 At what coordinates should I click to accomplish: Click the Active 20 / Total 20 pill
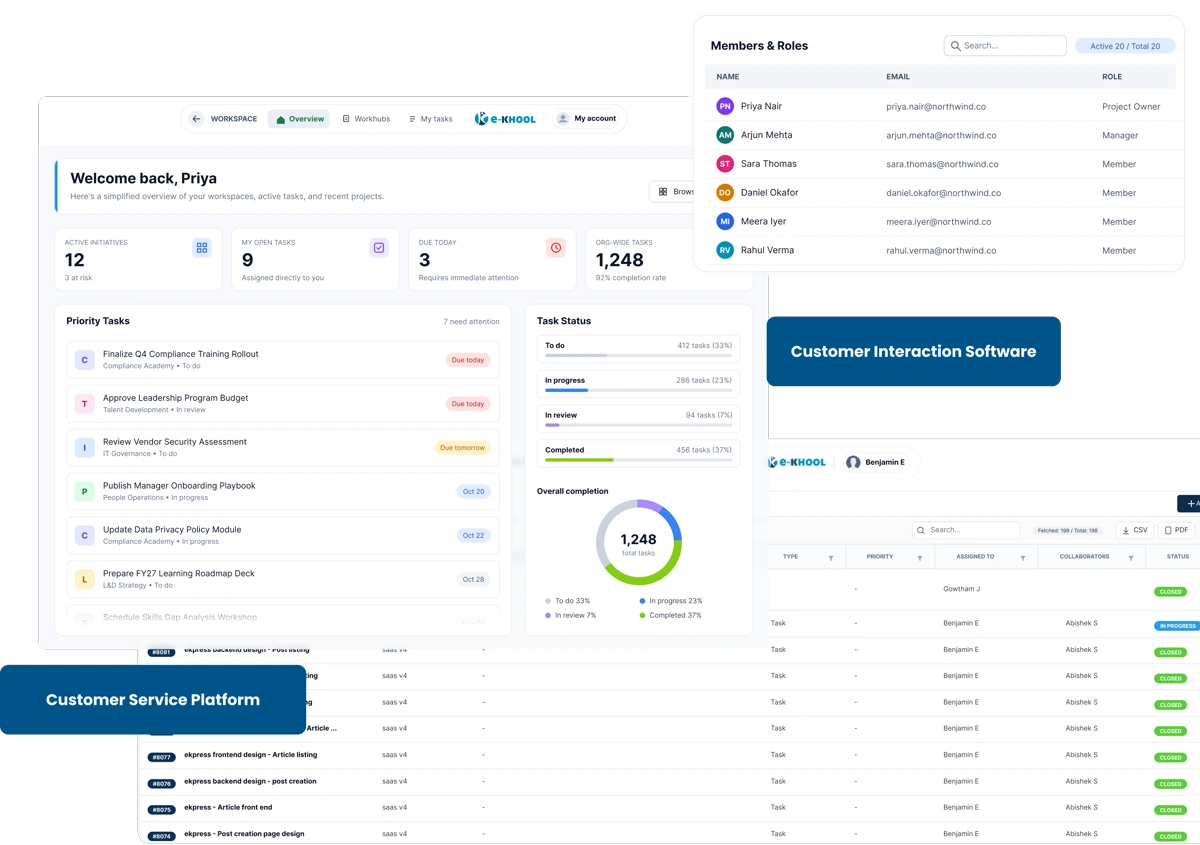(x=1125, y=46)
